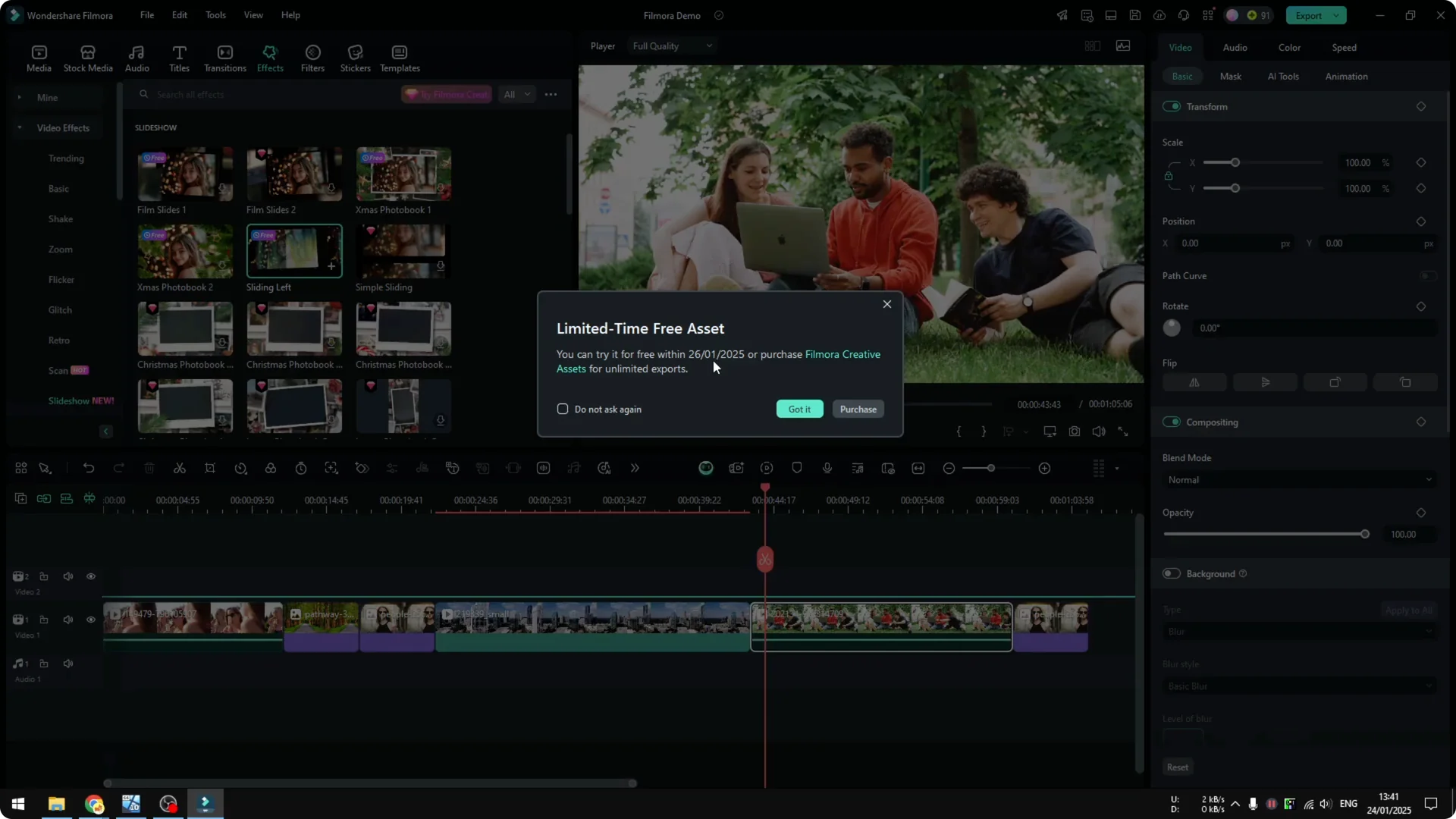Toggle the Transform switch
The height and width of the screenshot is (819, 1456).
pos(1172,107)
